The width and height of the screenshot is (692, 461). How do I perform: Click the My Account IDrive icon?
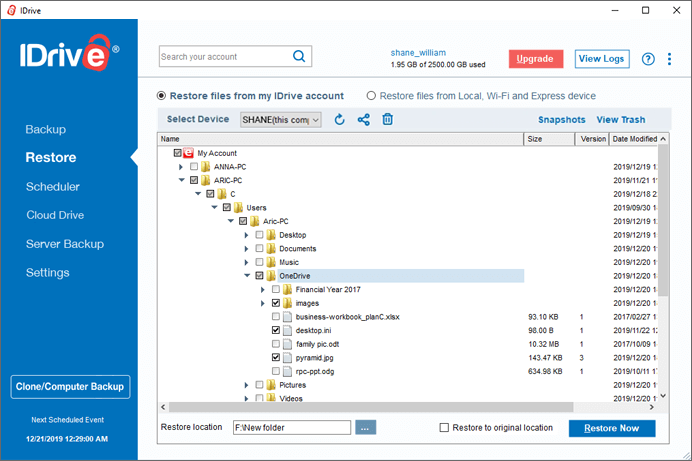point(188,153)
